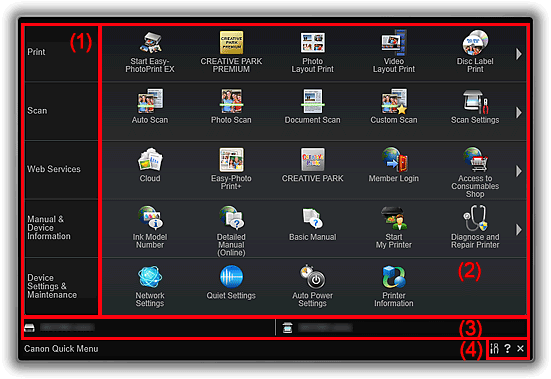Open the Preferences dialog icon
This screenshot has height=379, width=551.
tap(494, 348)
